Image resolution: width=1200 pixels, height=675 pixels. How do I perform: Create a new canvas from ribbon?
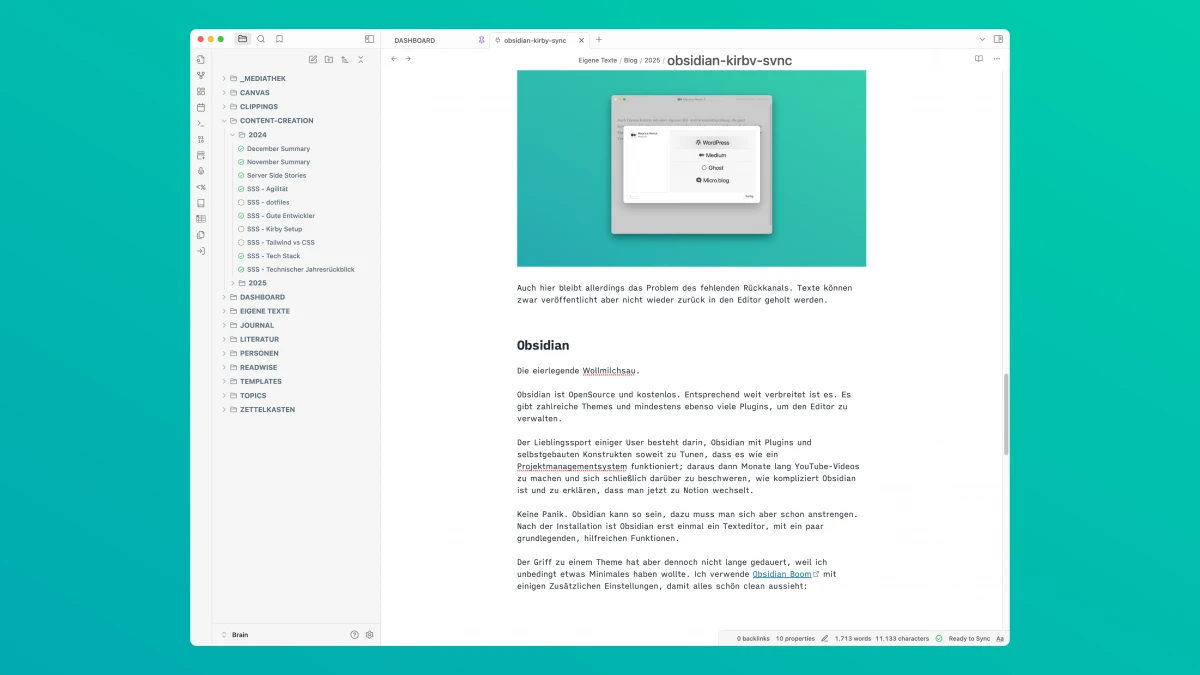[201, 91]
